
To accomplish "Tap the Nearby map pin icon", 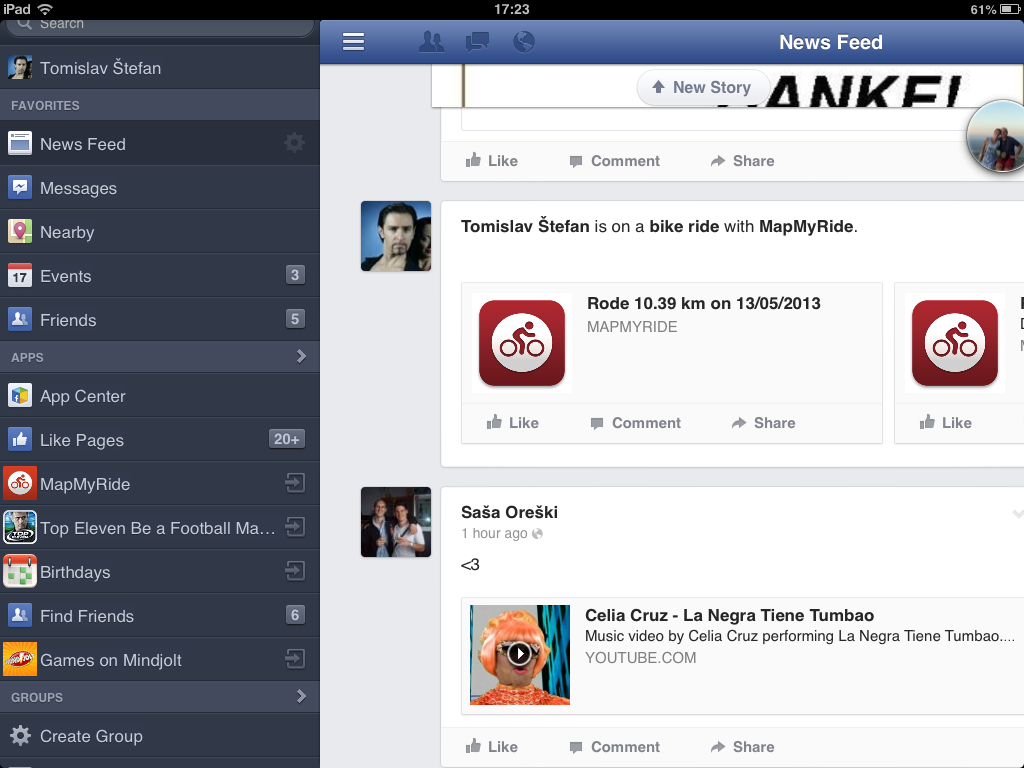I will [20, 231].
